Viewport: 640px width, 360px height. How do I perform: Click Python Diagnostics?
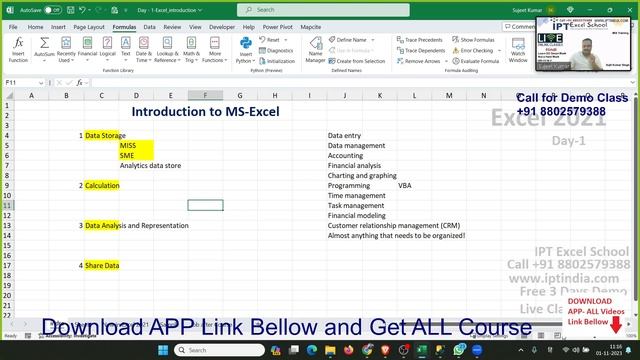tap(276, 51)
